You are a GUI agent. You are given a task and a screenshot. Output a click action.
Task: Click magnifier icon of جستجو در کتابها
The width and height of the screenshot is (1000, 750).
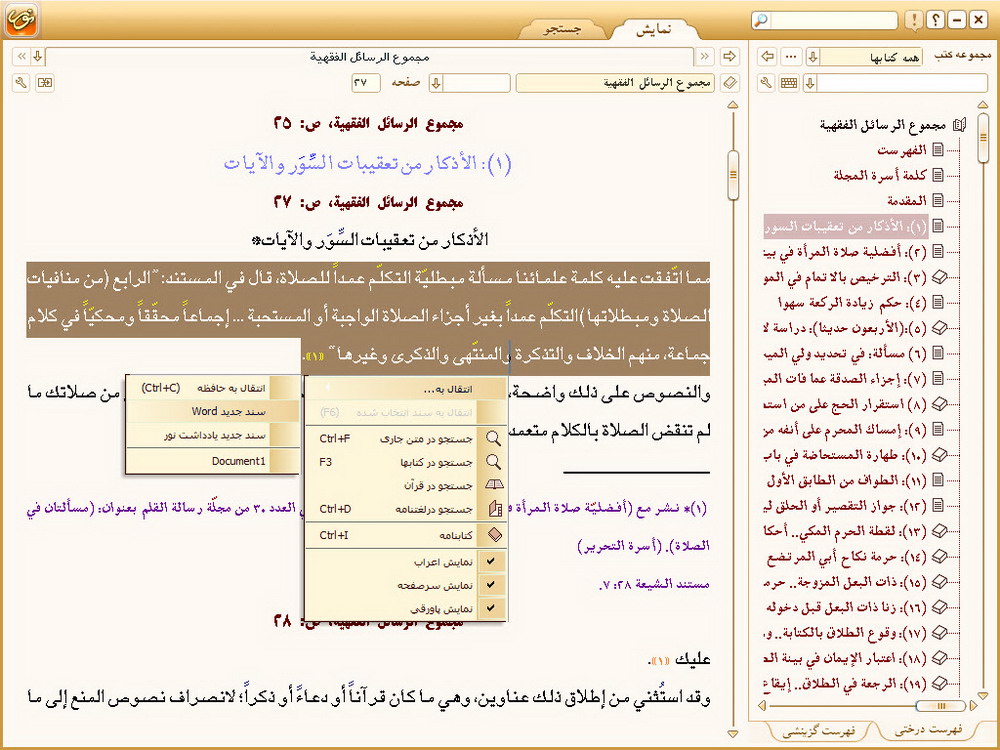[x=493, y=462]
